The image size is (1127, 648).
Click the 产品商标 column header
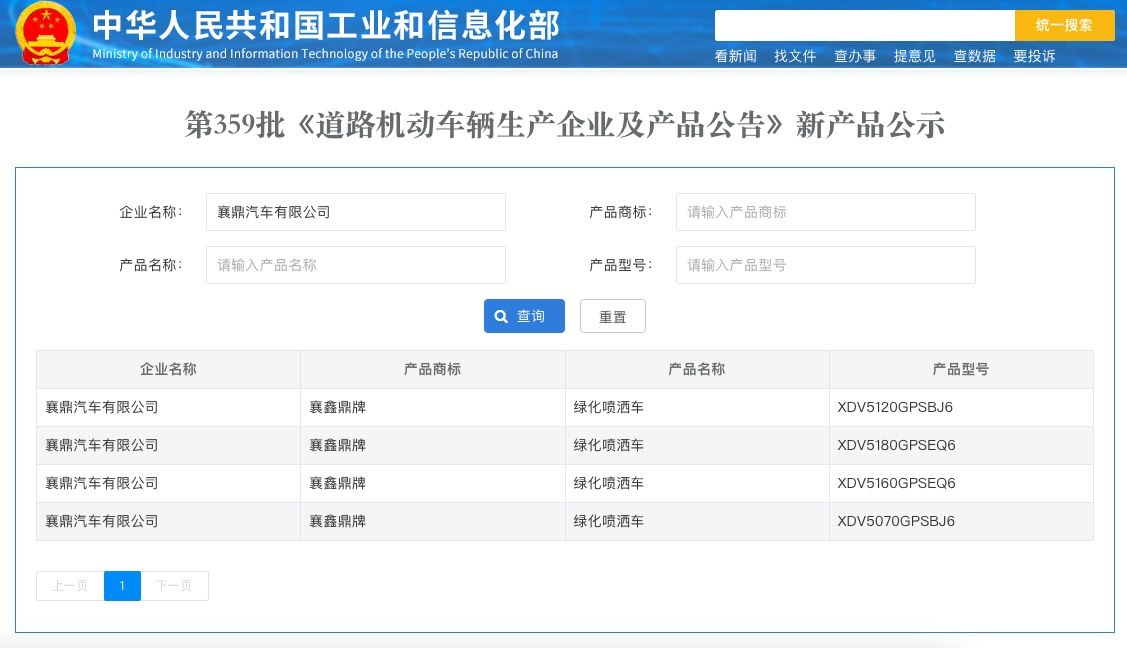point(433,369)
